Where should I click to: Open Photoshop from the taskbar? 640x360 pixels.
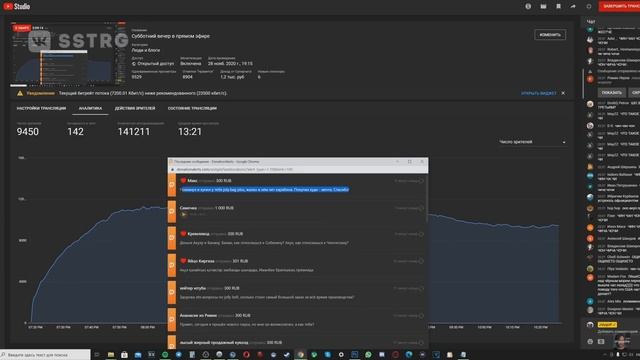pos(355,355)
